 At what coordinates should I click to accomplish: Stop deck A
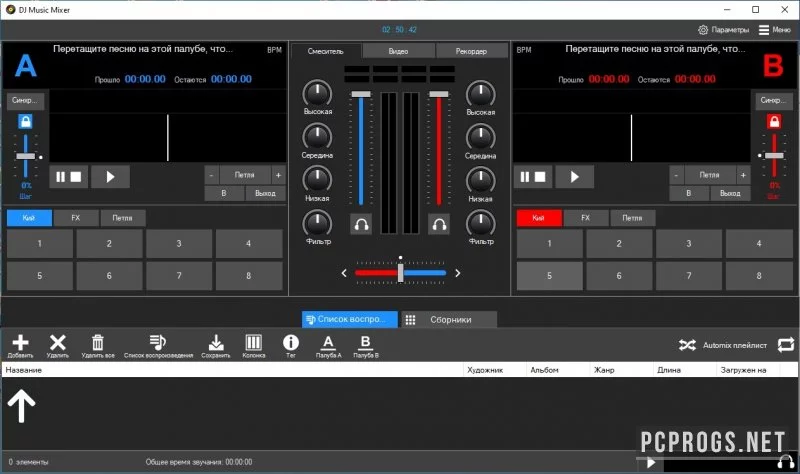(x=76, y=177)
